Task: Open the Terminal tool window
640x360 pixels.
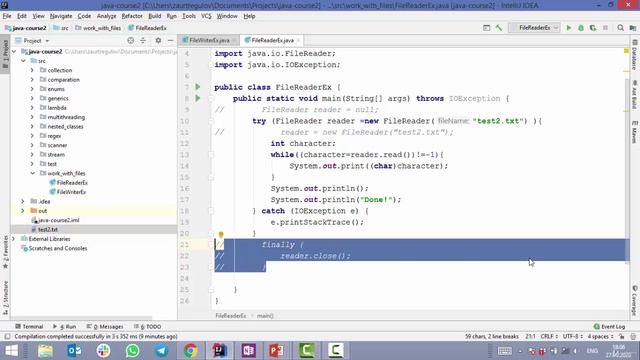Action: 29,327
